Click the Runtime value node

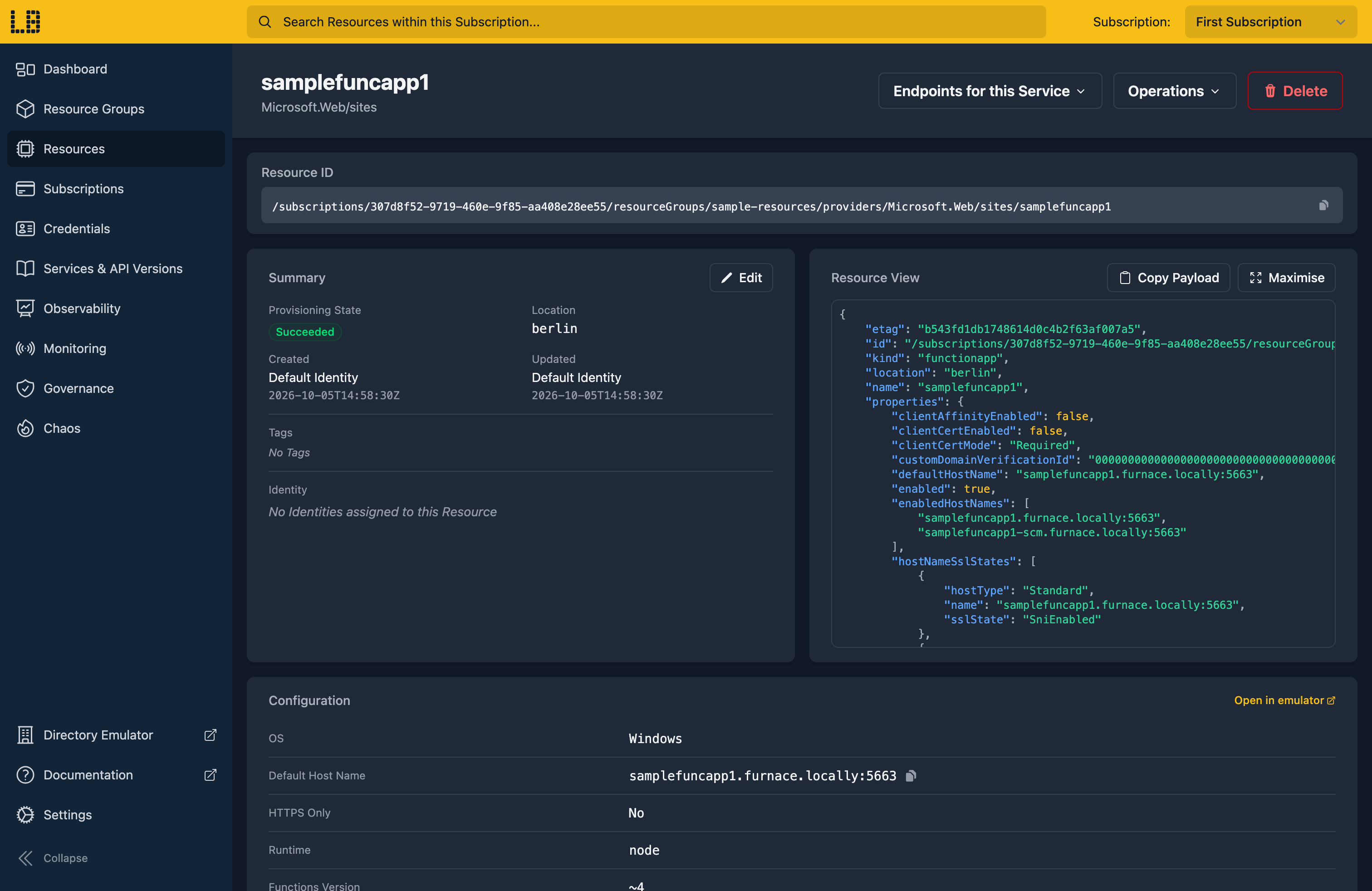[644, 850]
